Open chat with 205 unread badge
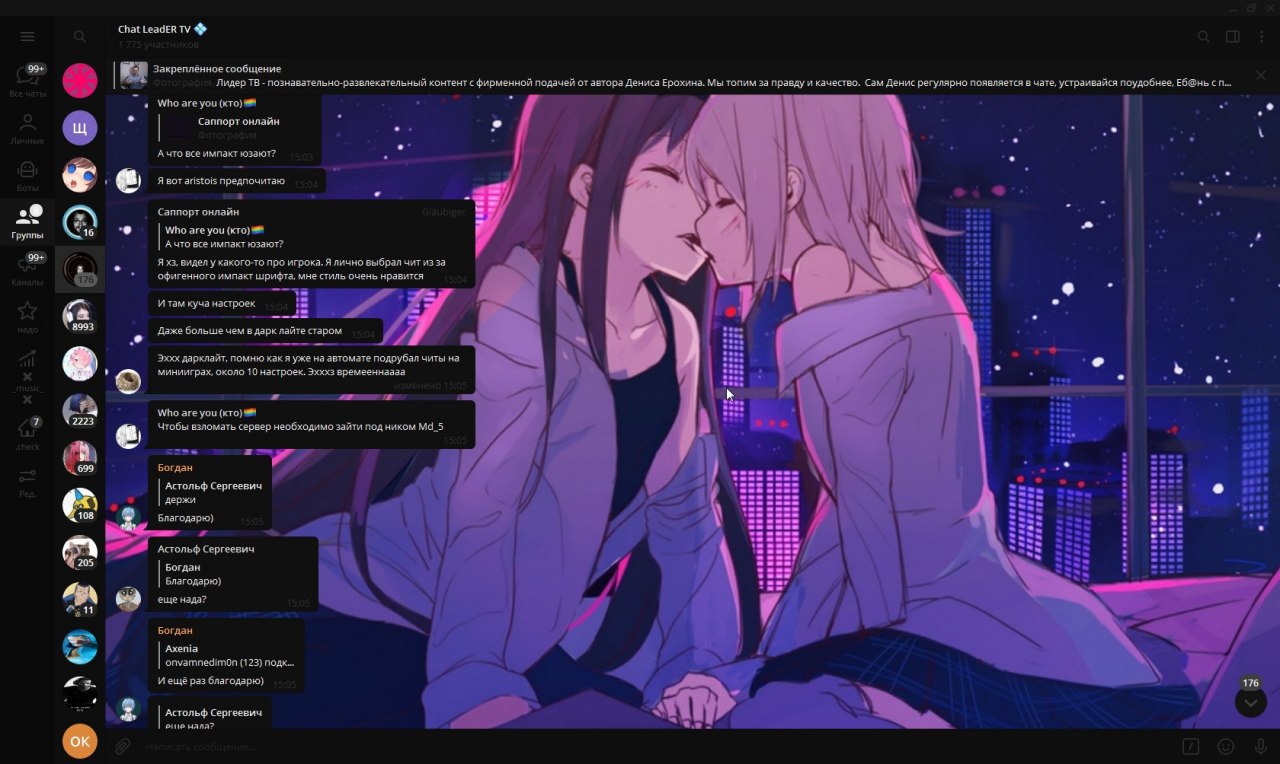1280x764 pixels. click(80, 552)
